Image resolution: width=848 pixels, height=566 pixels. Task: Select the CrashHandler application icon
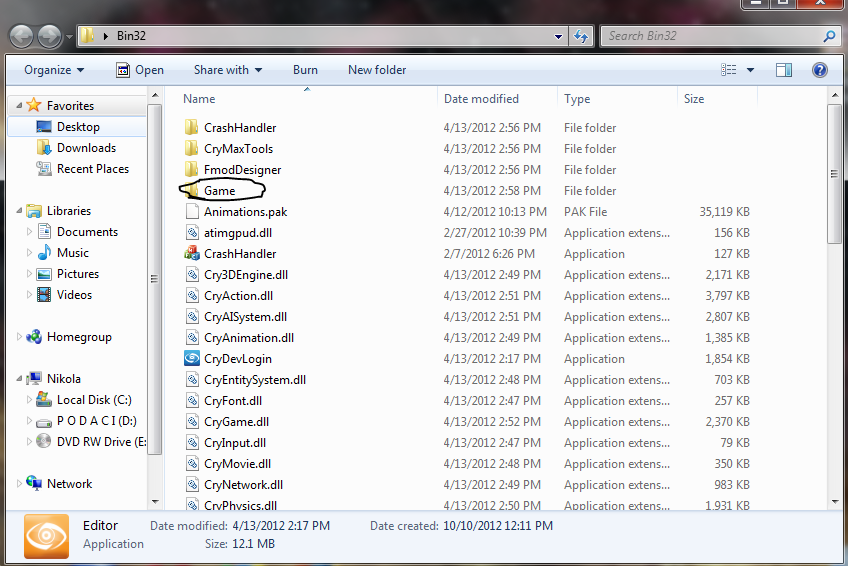coord(192,254)
